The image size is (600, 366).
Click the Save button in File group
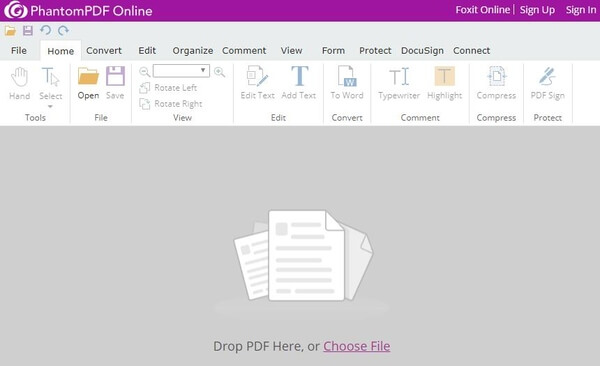click(x=115, y=83)
